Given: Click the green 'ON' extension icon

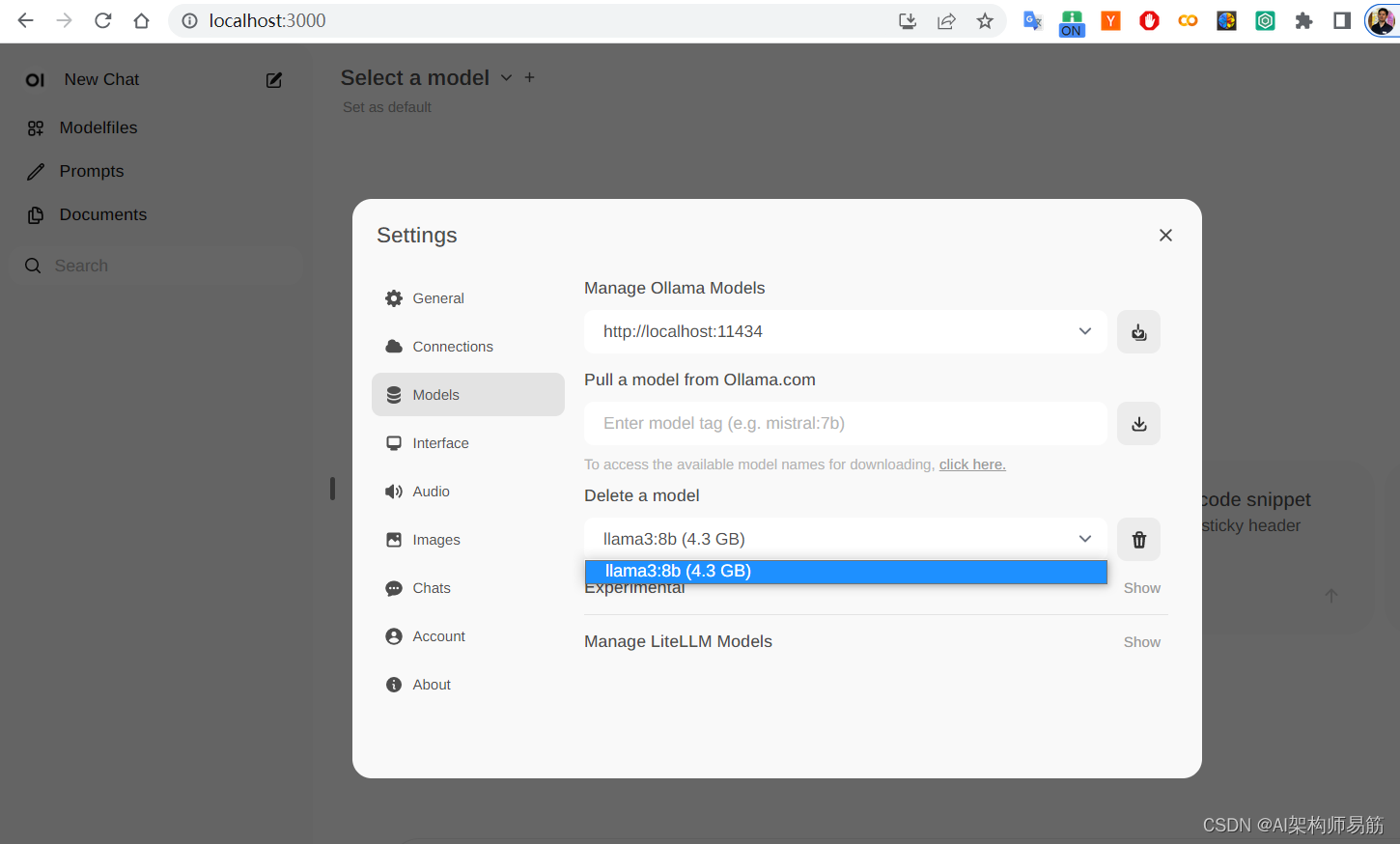Looking at the screenshot, I should coord(1072,23).
